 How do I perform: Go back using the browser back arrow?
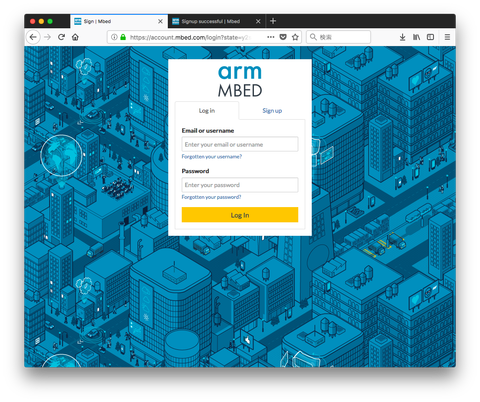tap(33, 37)
